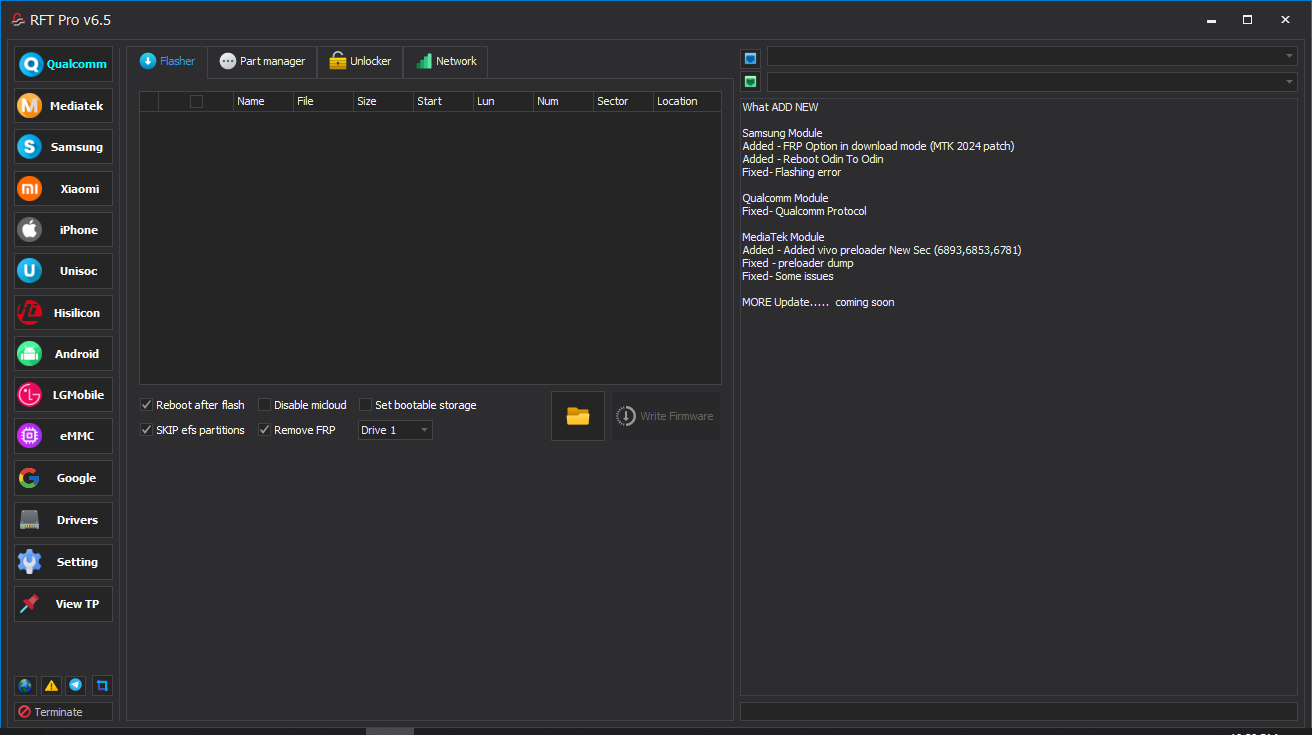Click the blue port icon beside top dropdown
Screen dimensions: 1312x735
click(x=750, y=58)
